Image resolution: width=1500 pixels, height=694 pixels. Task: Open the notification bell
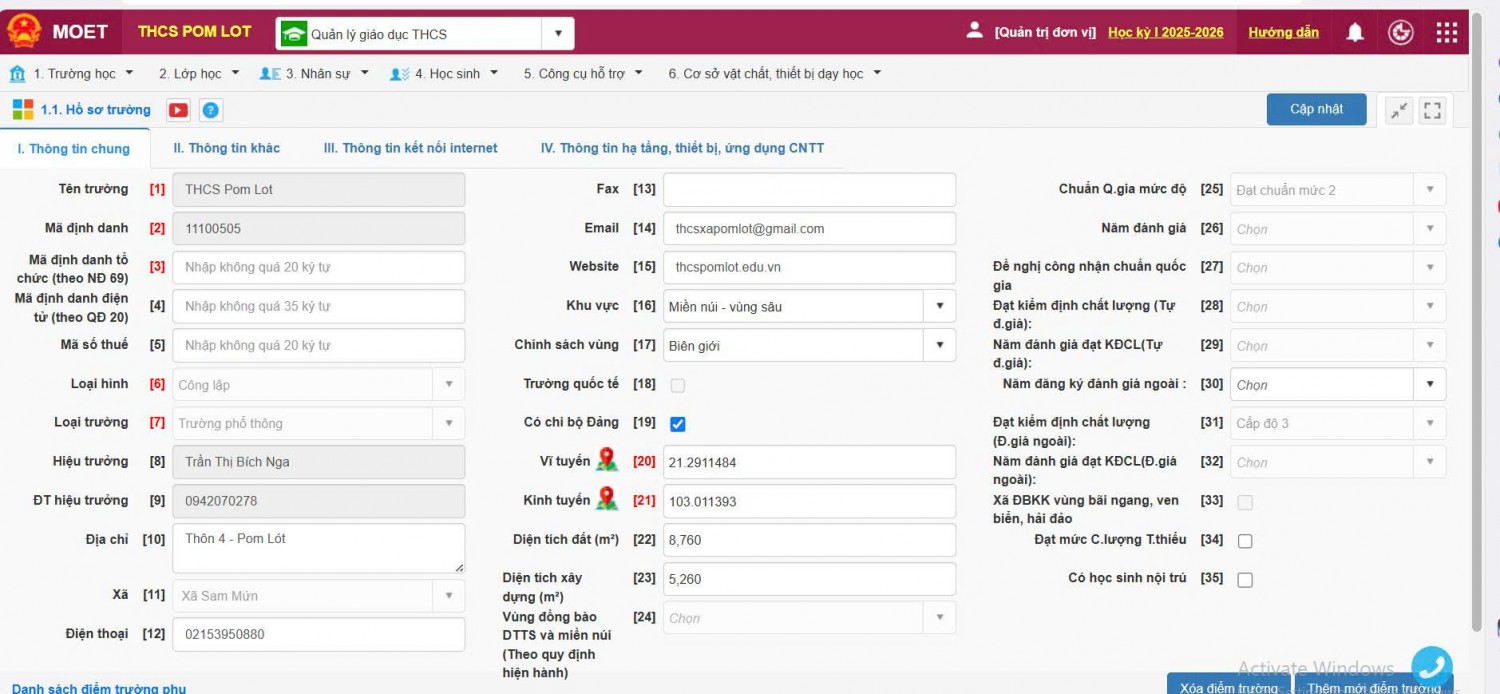pyautogui.click(x=1355, y=33)
